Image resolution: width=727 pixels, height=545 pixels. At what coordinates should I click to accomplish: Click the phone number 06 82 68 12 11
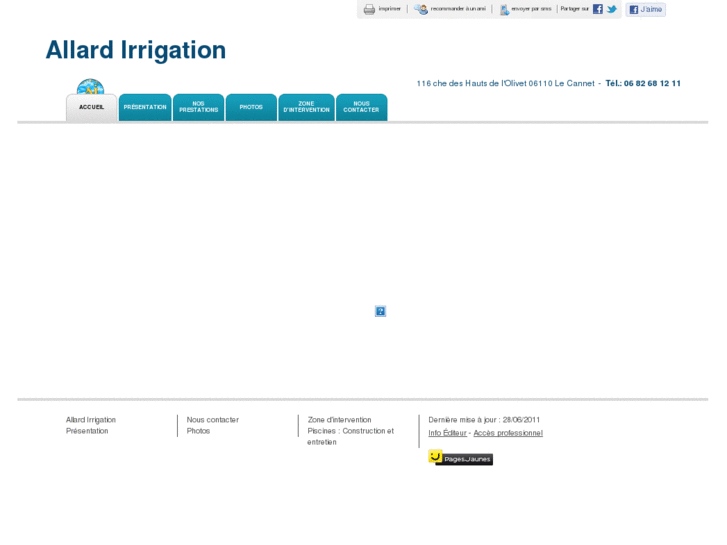(x=652, y=83)
